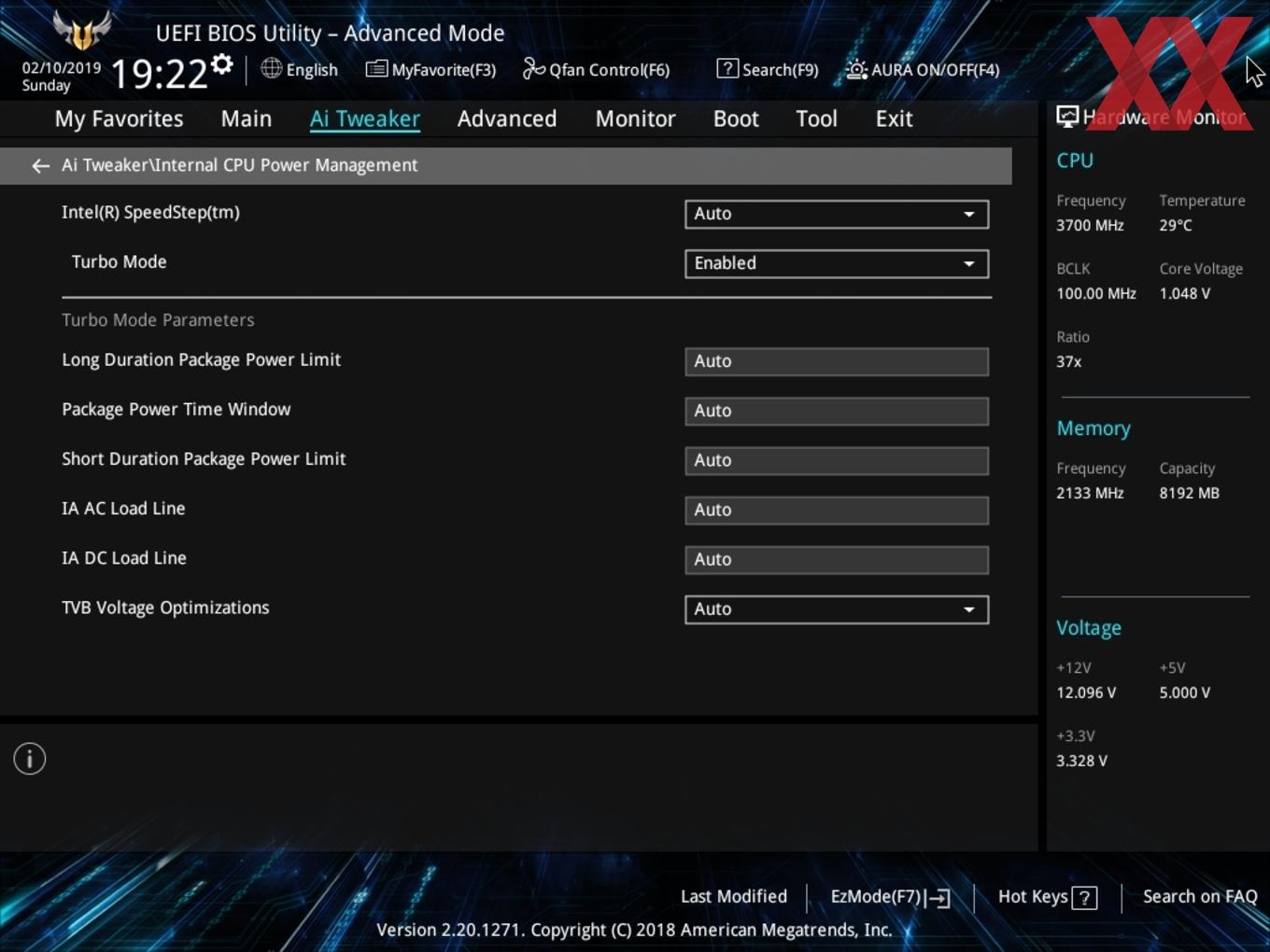Click the +5V value 5.000 V
The height and width of the screenshot is (952, 1270).
tap(1185, 693)
